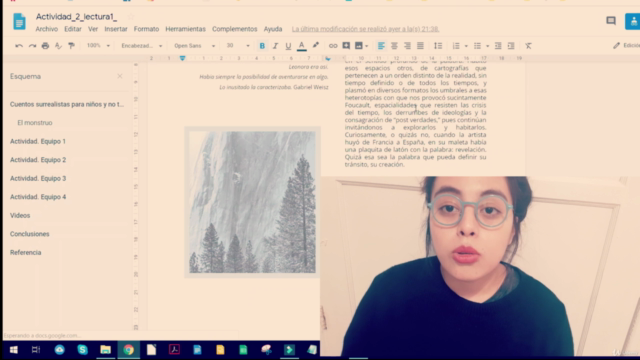Open File Explorer from the taskbar
The image size is (640, 360).
[x=105, y=350]
